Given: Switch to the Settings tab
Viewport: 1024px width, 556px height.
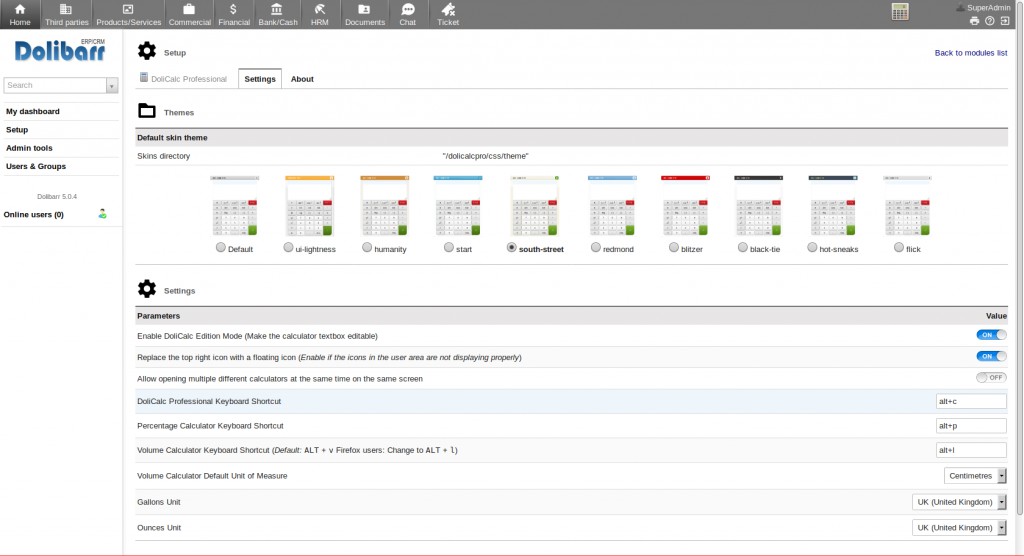Looking at the screenshot, I should click(x=260, y=79).
